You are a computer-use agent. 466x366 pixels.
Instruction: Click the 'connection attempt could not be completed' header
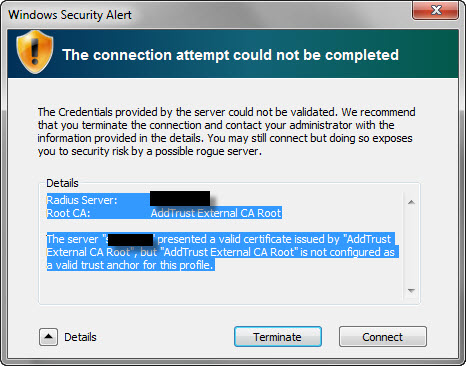230,55
